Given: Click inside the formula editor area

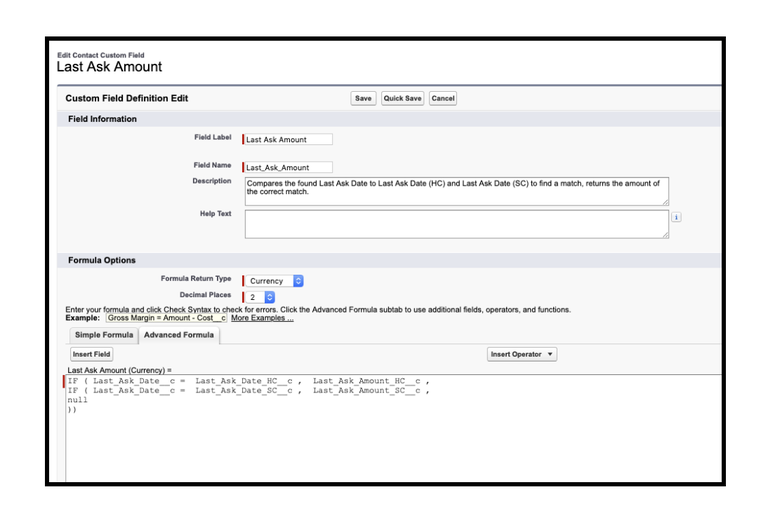Looking at the screenshot, I should pos(393,428).
